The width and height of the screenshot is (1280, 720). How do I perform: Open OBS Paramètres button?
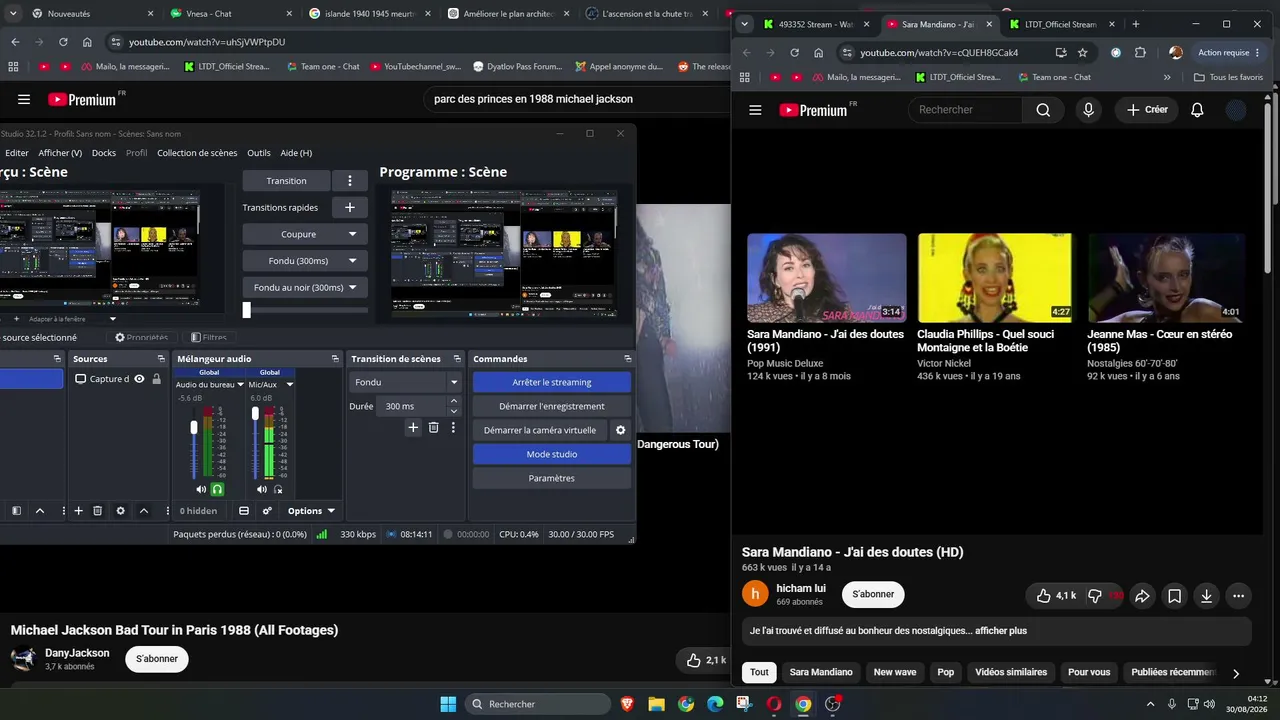point(552,478)
